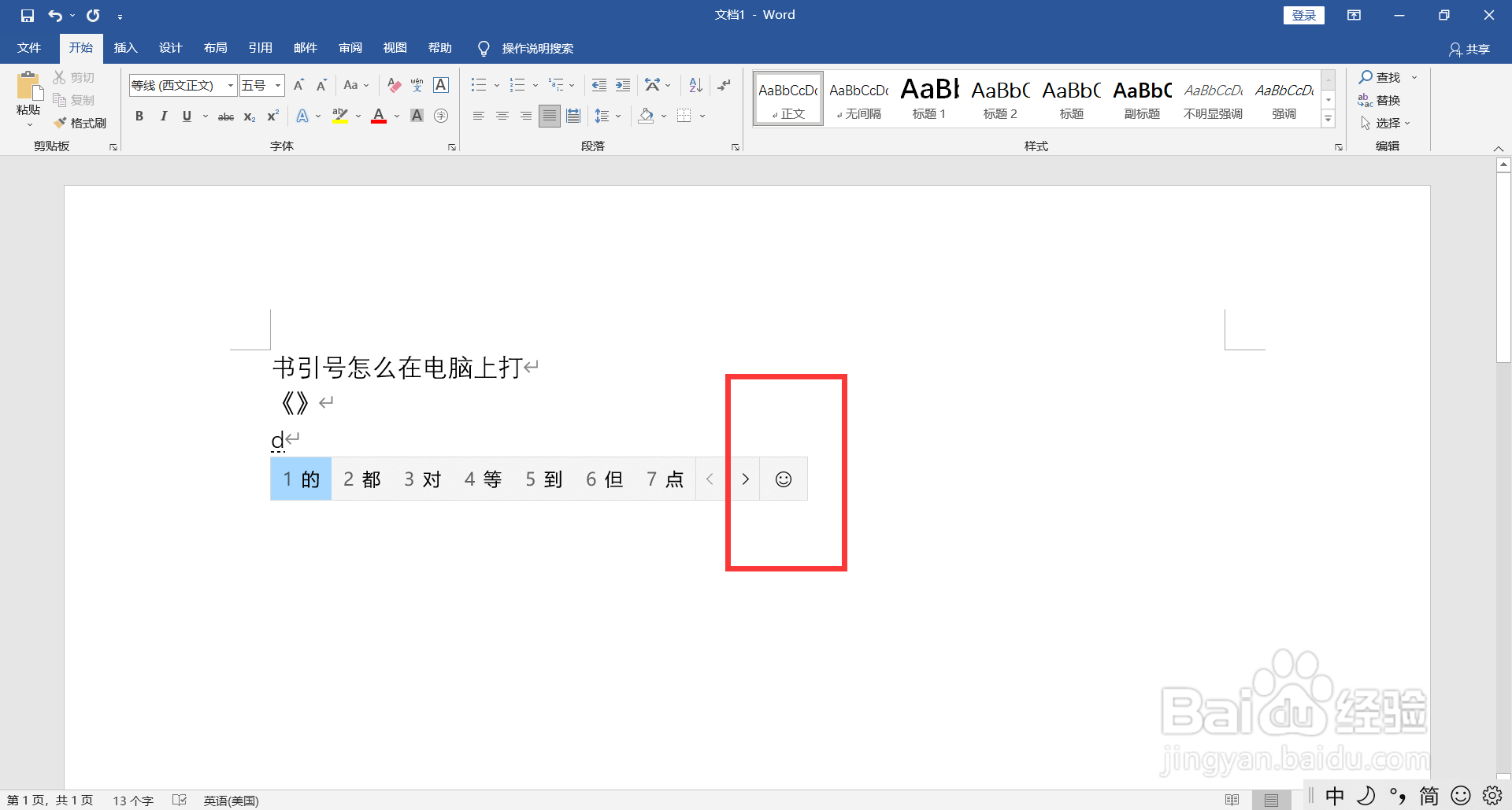Select candidate 2 都

coord(362,479)
